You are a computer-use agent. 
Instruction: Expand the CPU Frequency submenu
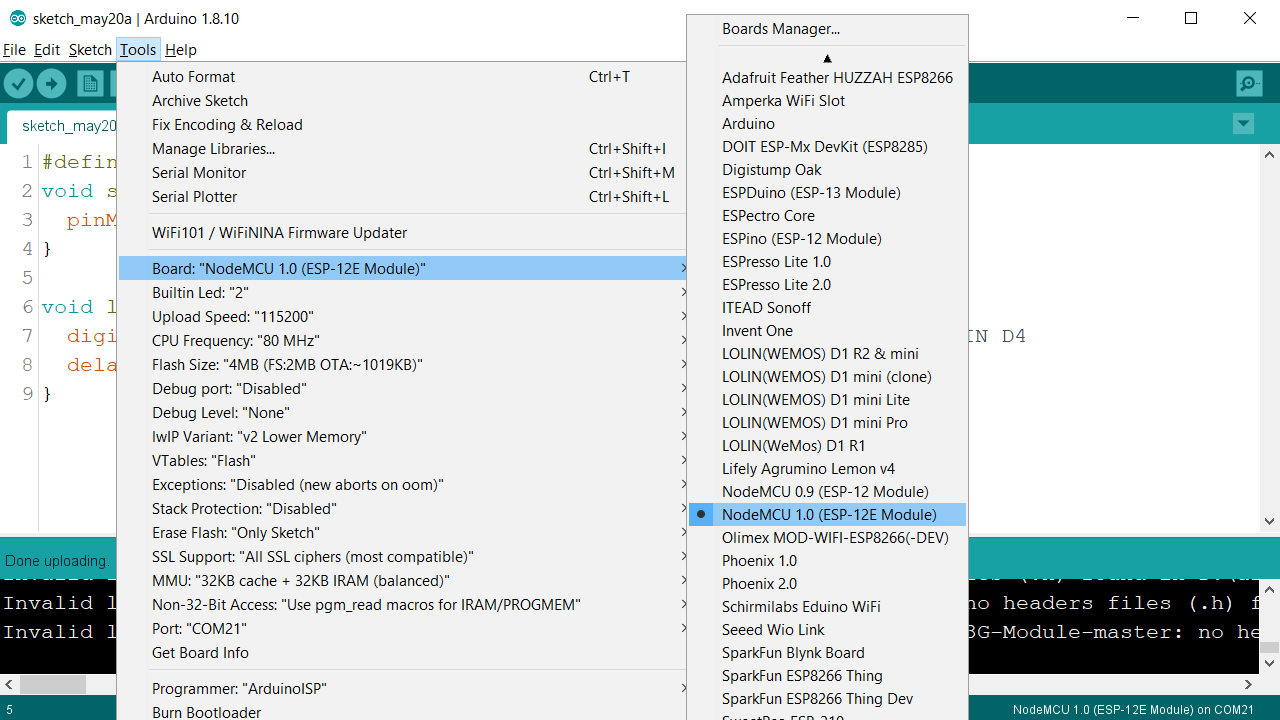click(404, 340)
